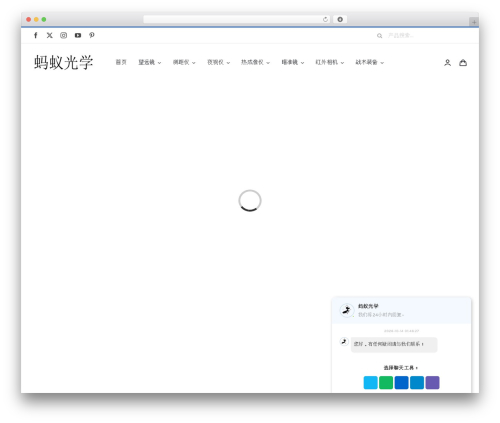
Task: Click the small avatar beside the chat message
Action: tap(344, 342)
